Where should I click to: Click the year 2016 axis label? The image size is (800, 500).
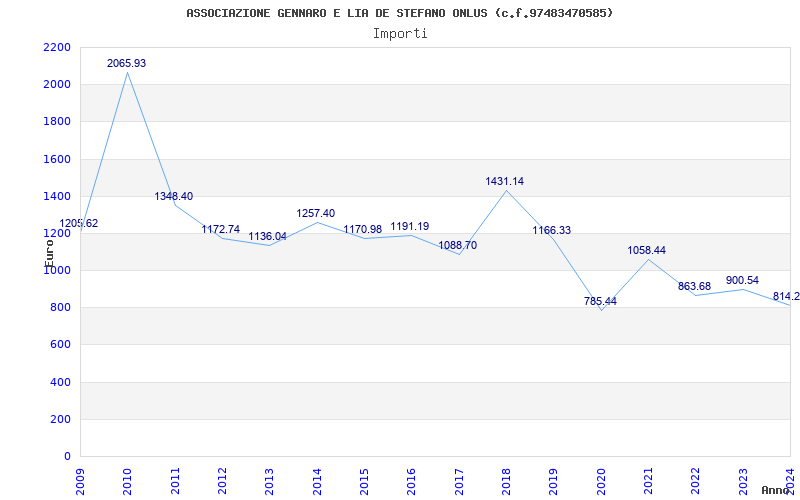(412, 481)
